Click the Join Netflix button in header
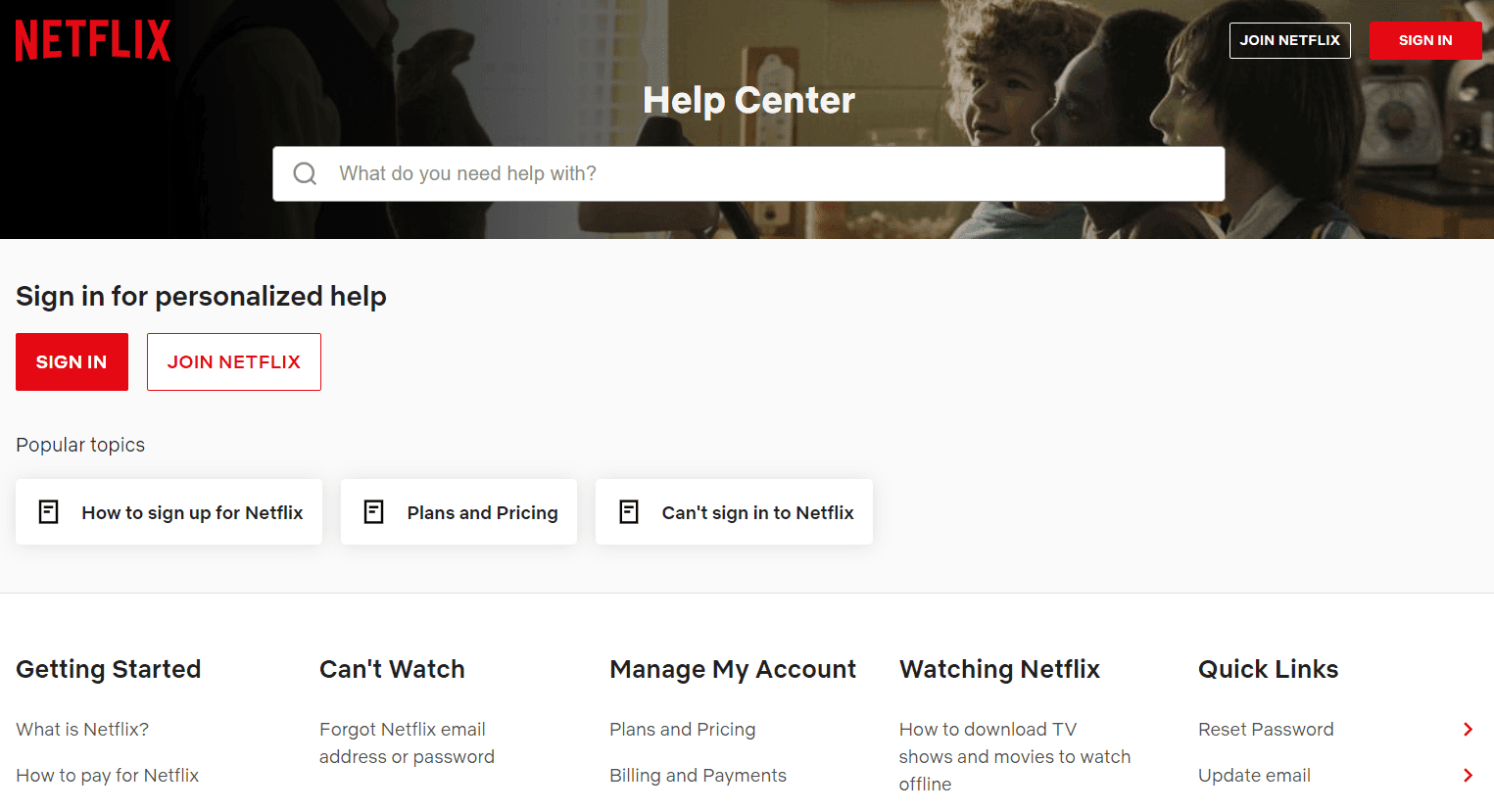 (1289, 40)
